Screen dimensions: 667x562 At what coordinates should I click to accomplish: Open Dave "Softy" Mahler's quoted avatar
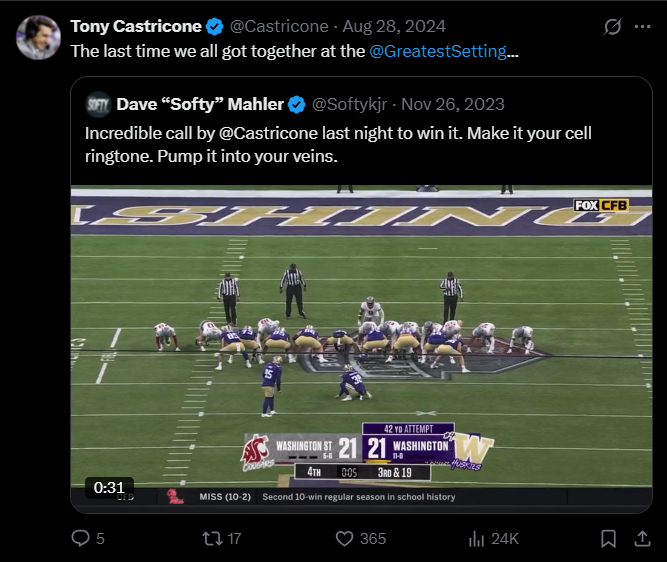(x=98, y=104)
